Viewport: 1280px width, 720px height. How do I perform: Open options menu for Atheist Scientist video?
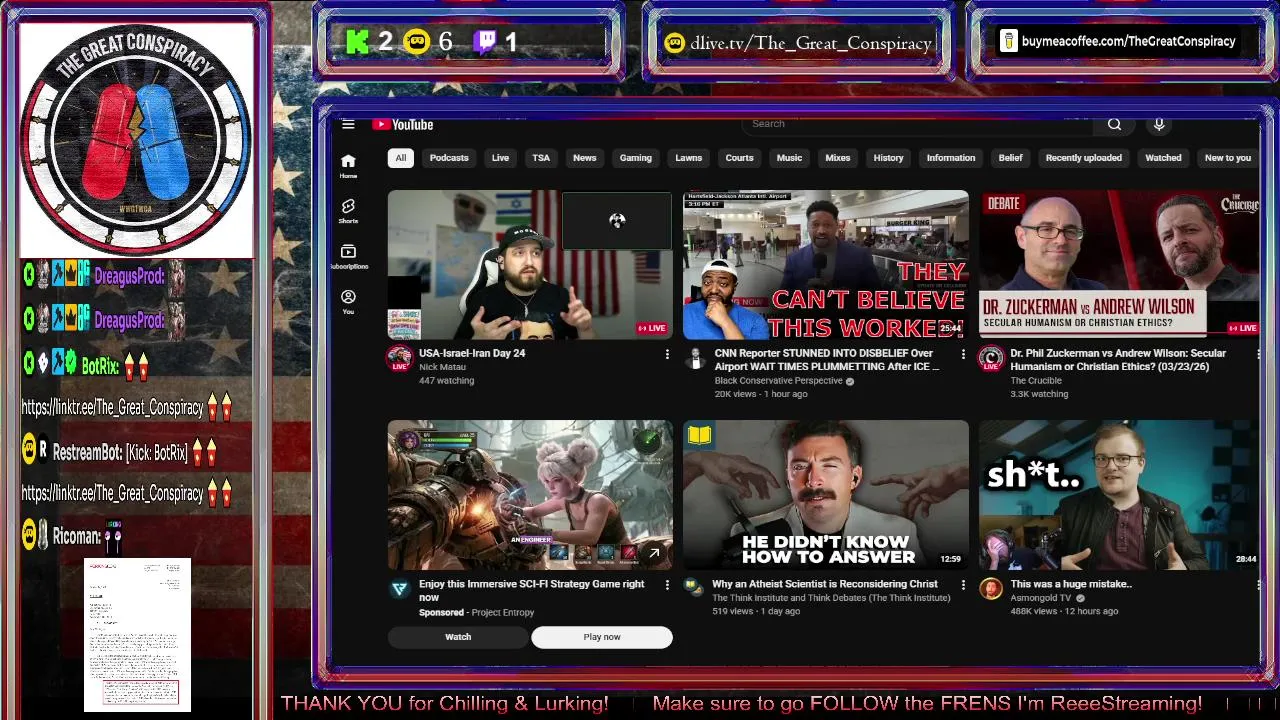(963, 585)
